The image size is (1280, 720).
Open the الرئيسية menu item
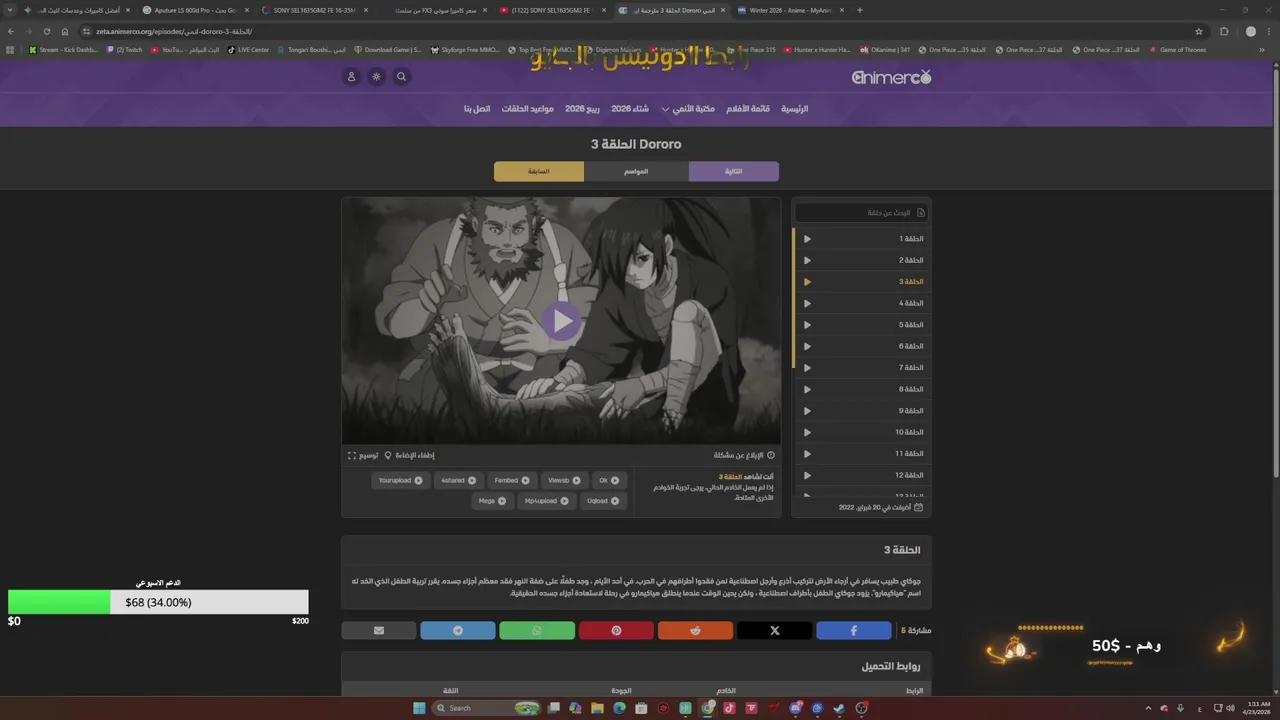[794, 108]
